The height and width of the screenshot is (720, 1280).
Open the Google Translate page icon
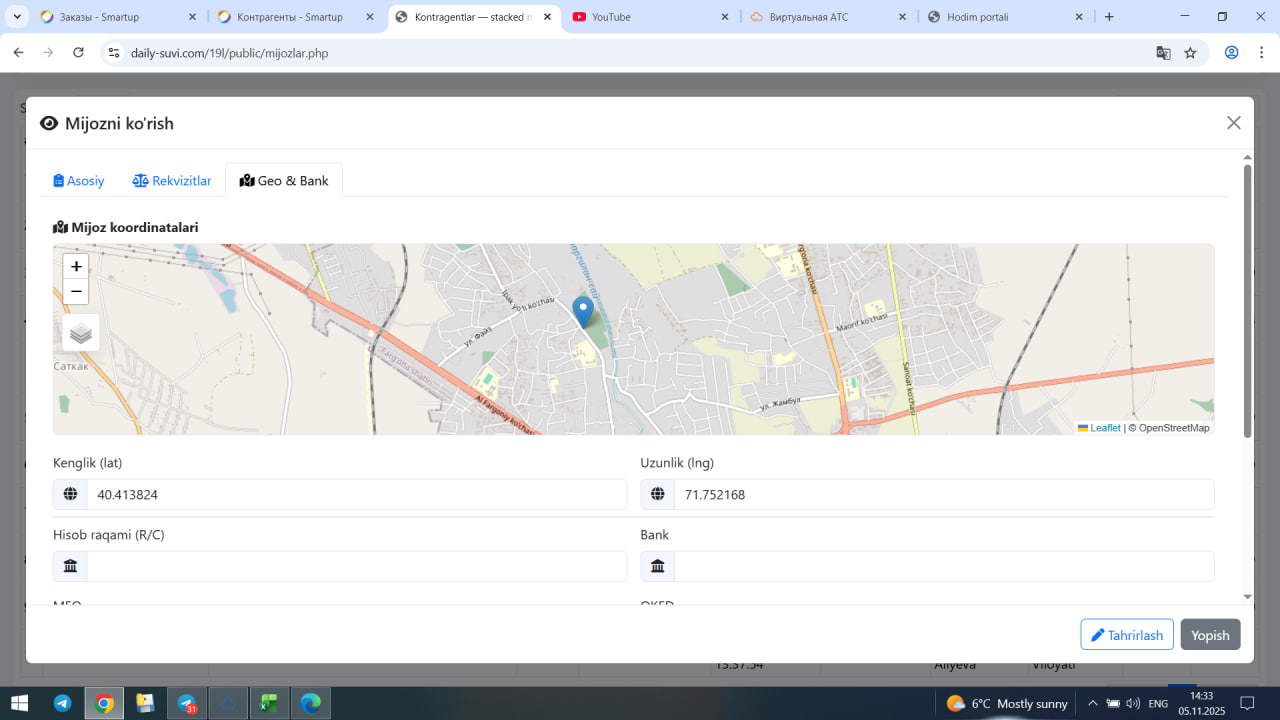pos(1163,53)
